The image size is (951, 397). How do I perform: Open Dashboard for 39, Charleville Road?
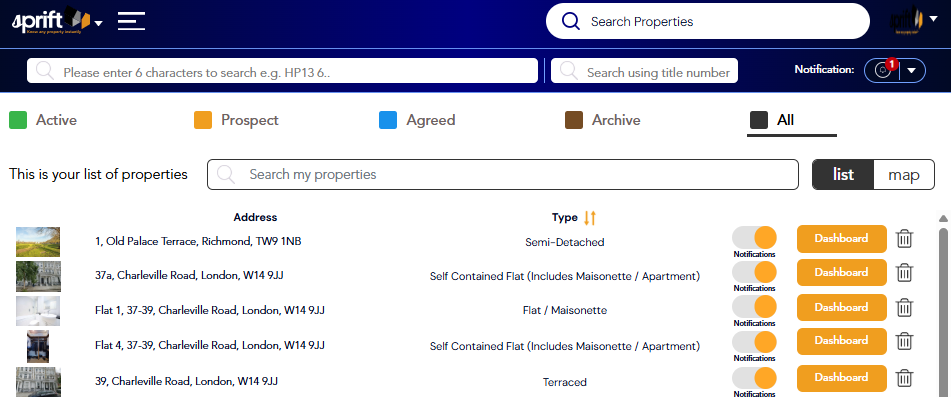(x=841, y=378)
